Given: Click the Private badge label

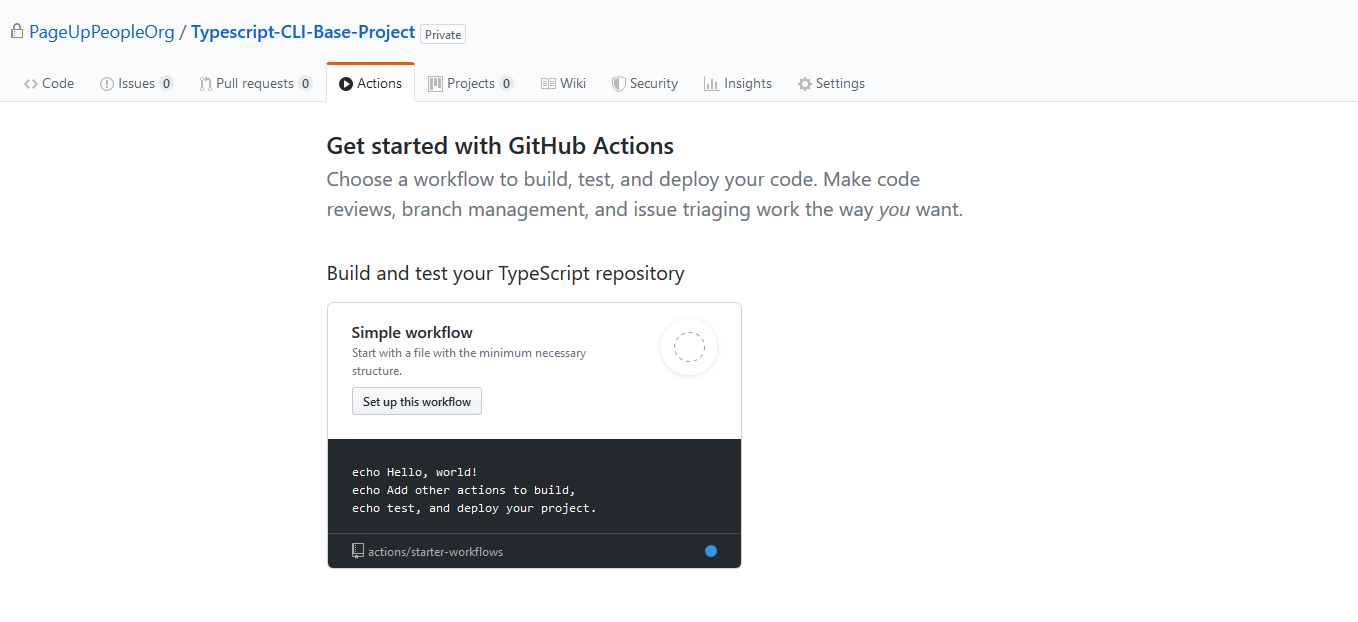Looking at the screenshot, I should (x=442, y=33).
